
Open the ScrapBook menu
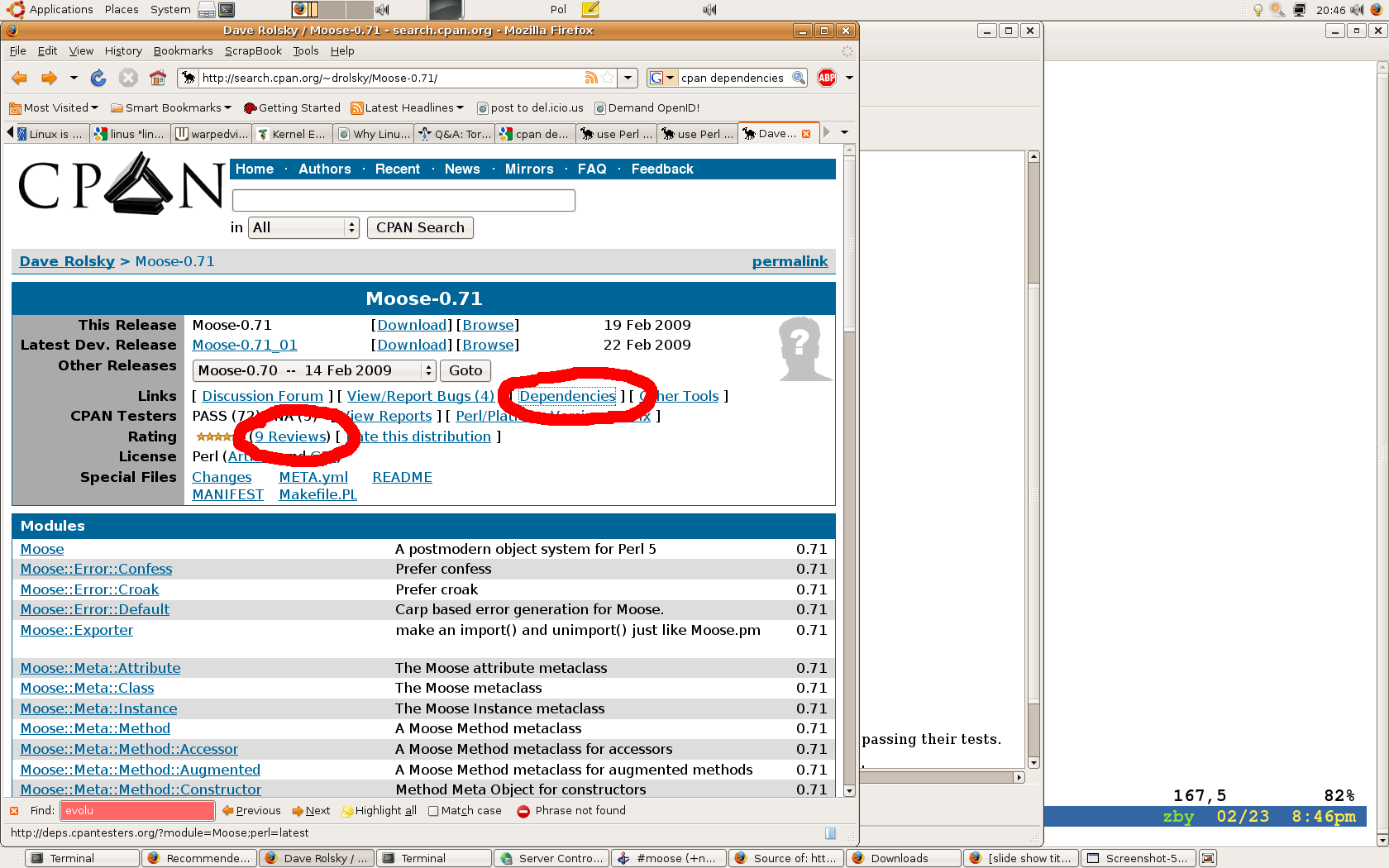tap(253, 50)
